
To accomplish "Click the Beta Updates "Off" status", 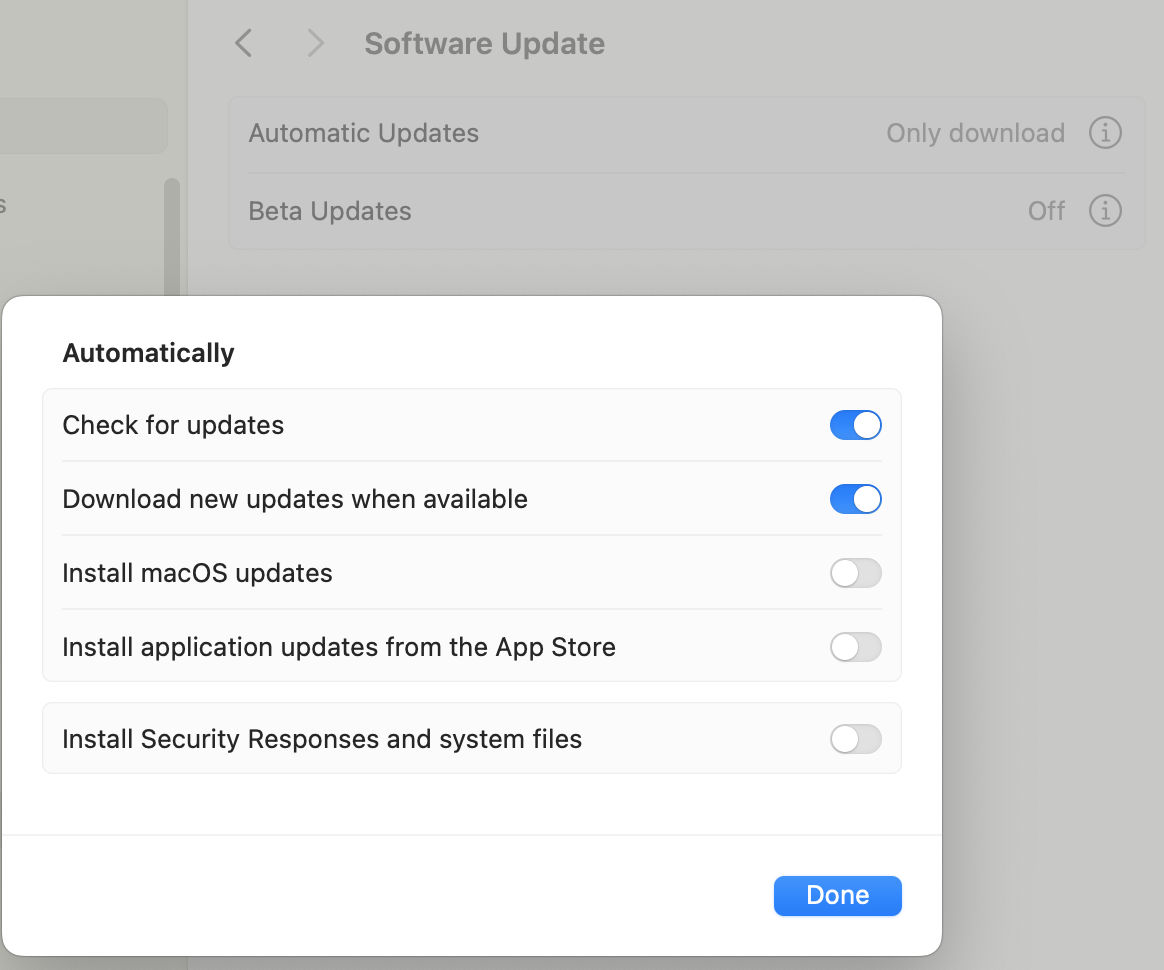I will (x=1046, y=211).
